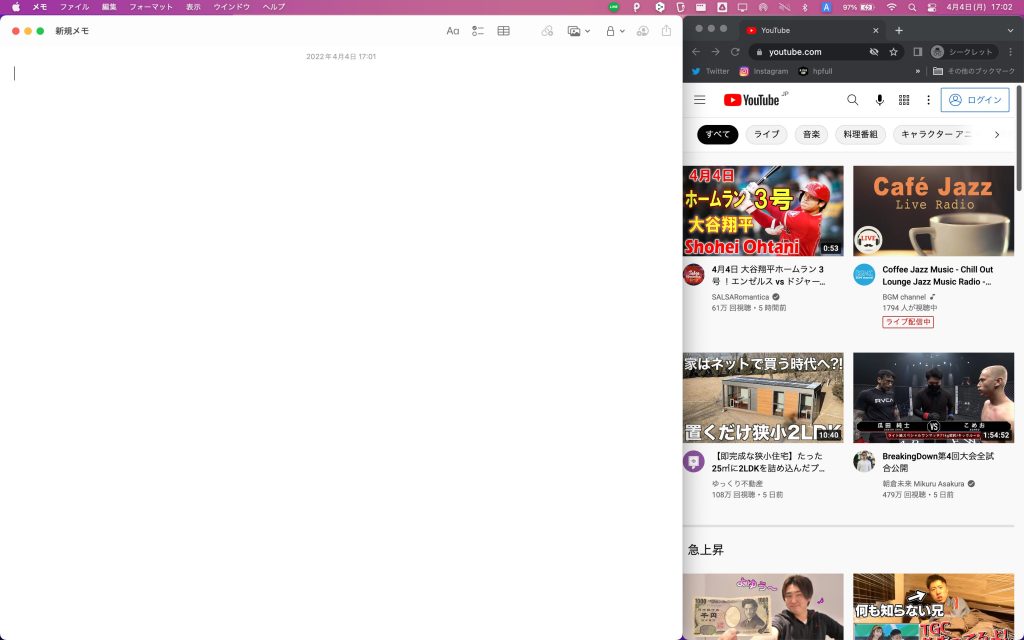Open YouTube search
Screen dimensions: 1024x640
(852, 100)
